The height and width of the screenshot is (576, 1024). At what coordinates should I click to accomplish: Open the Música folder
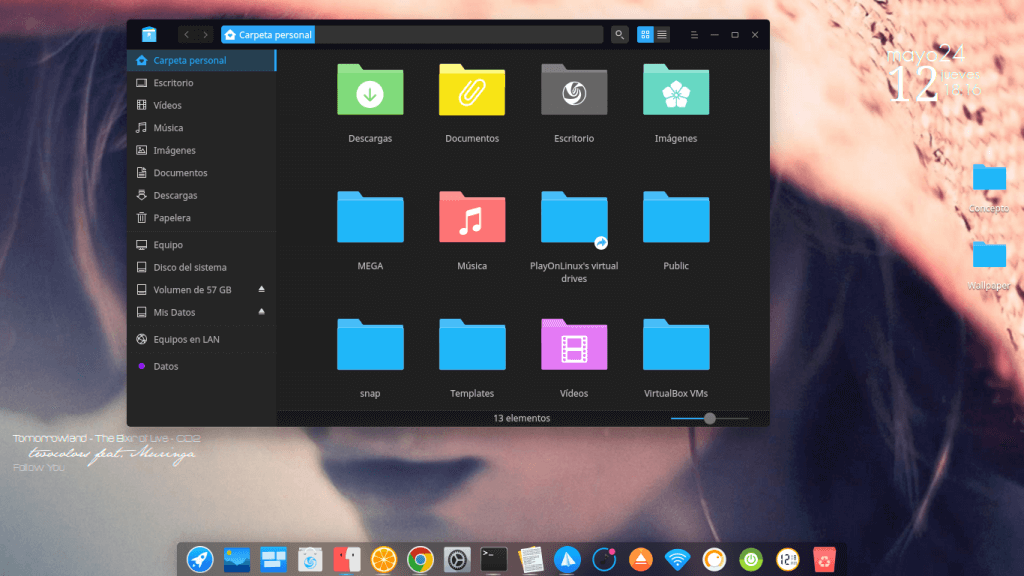click(x=472, y=218)
